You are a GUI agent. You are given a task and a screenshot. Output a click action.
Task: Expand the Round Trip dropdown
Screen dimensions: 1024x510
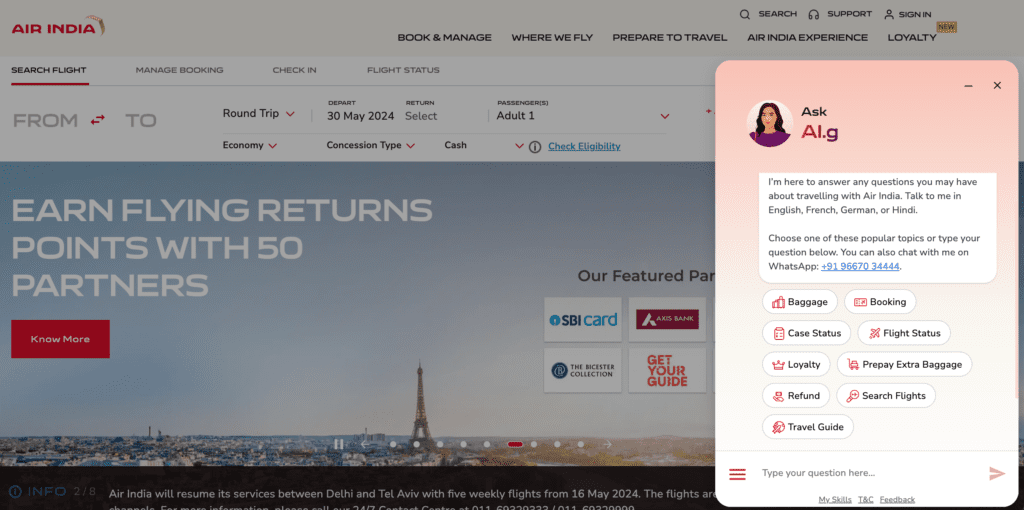[259, 114]
